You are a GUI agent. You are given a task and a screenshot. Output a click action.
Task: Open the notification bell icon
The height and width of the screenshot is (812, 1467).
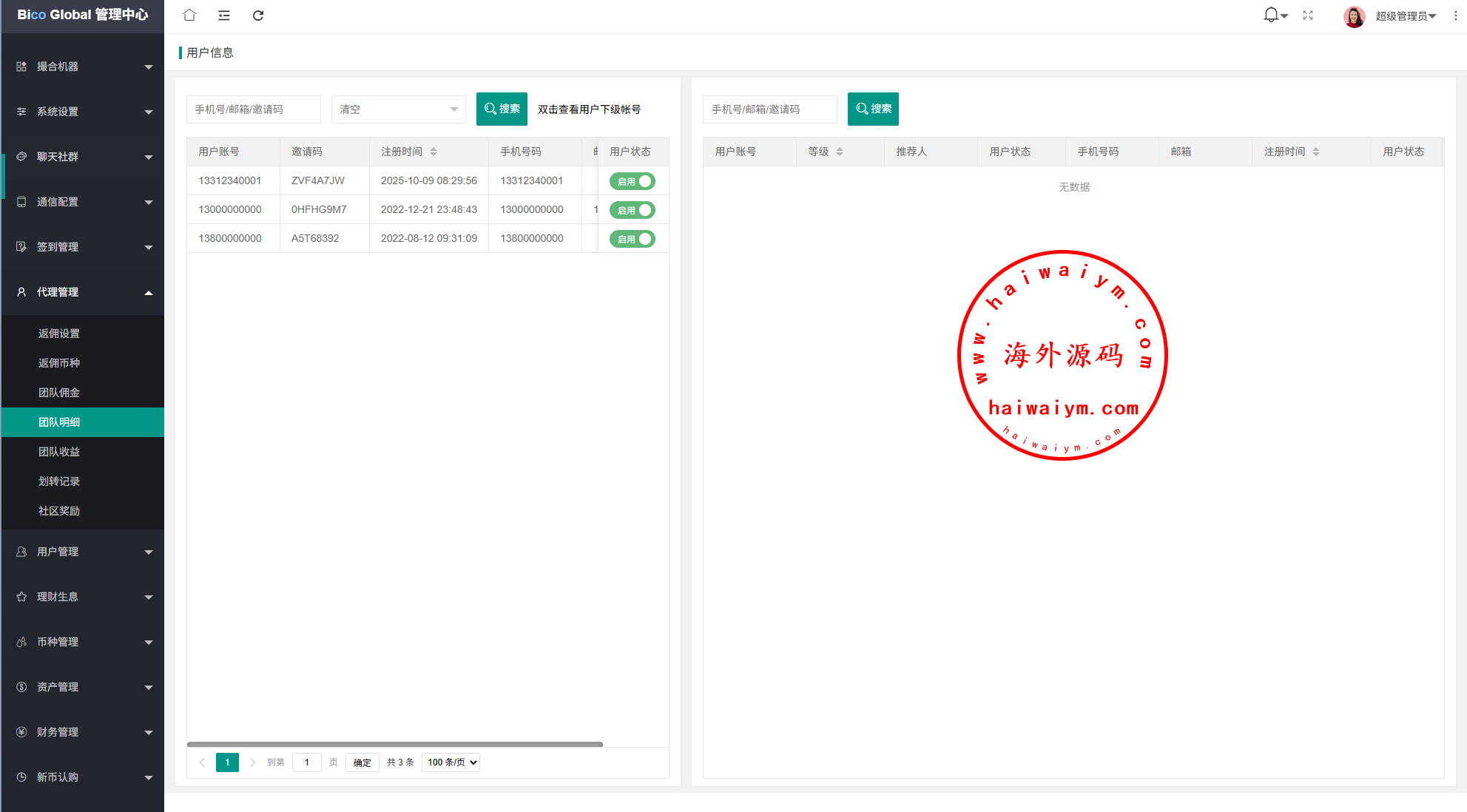pyautogui.click(x=1272, y=16)
